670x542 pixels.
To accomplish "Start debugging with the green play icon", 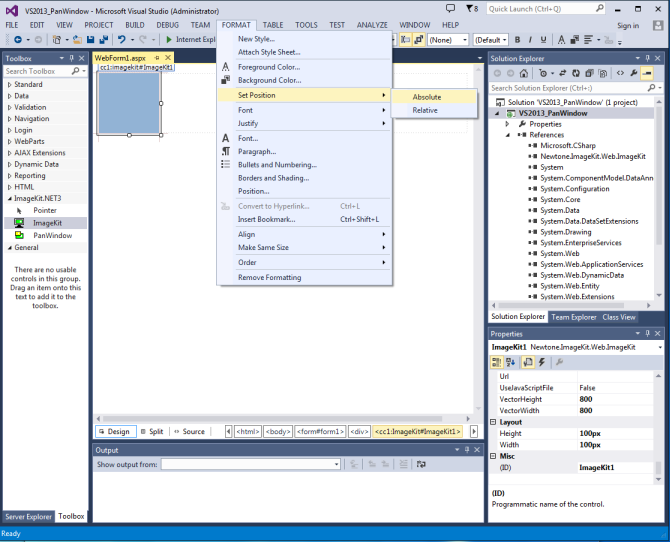I will (x=169, y=40).
